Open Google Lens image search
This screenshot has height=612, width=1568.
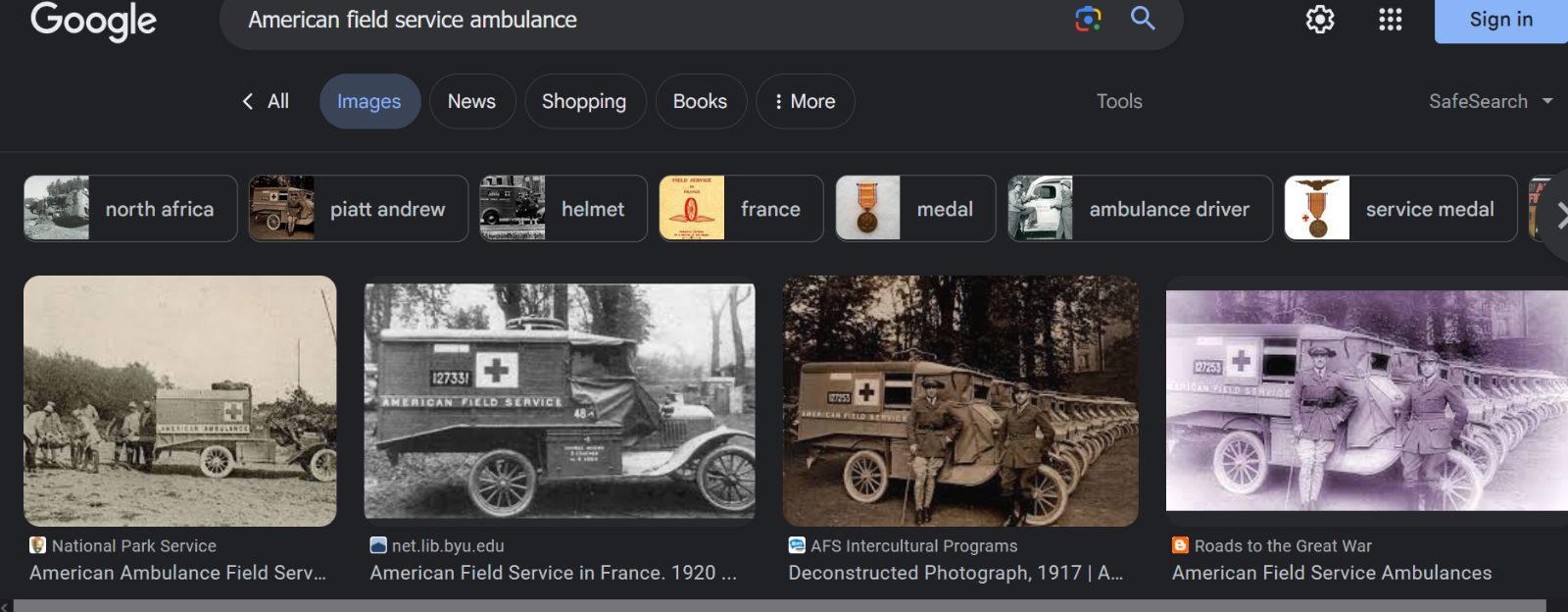pos(1088,19)
